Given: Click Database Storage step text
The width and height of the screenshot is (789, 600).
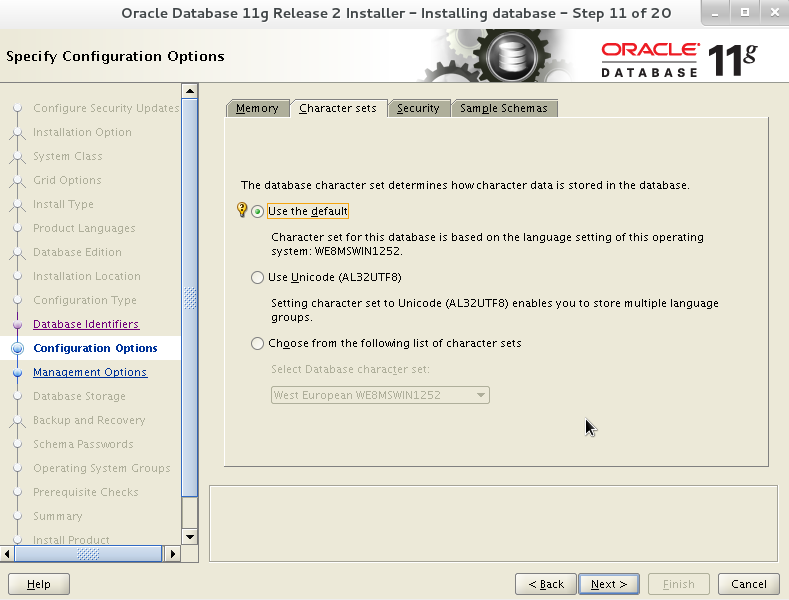Looking at the screenshot, I should pos(80,396).
